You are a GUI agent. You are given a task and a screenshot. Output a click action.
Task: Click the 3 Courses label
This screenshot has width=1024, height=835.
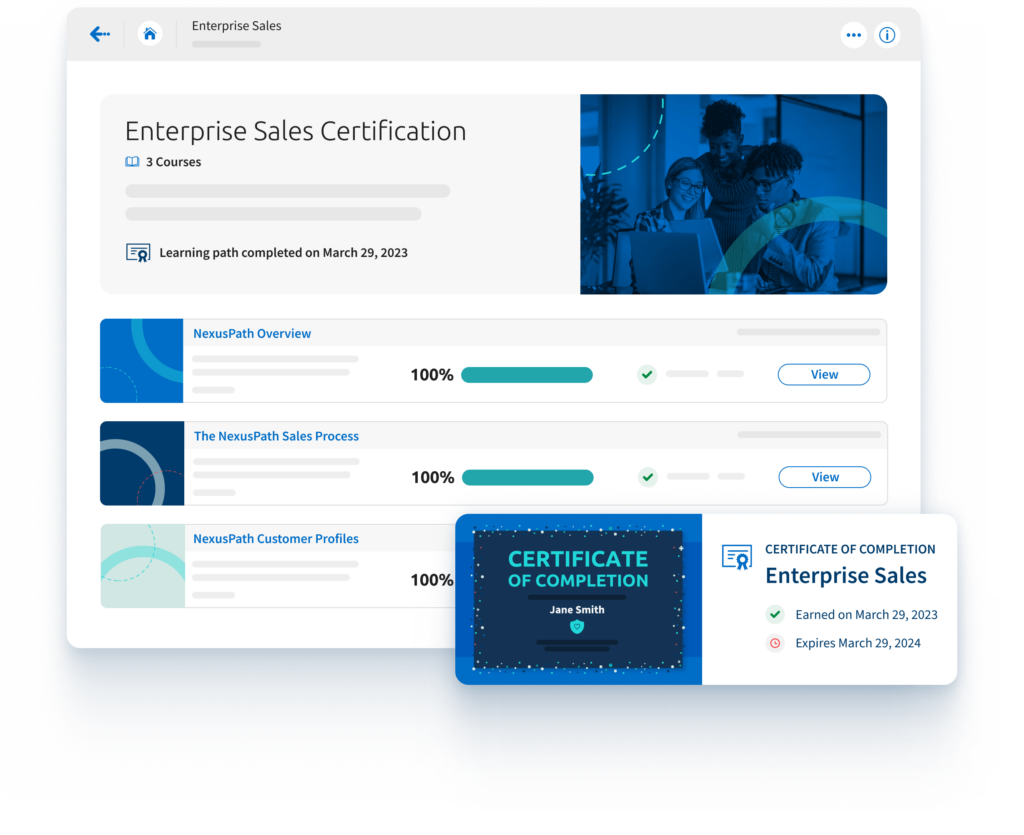[174, 162]
